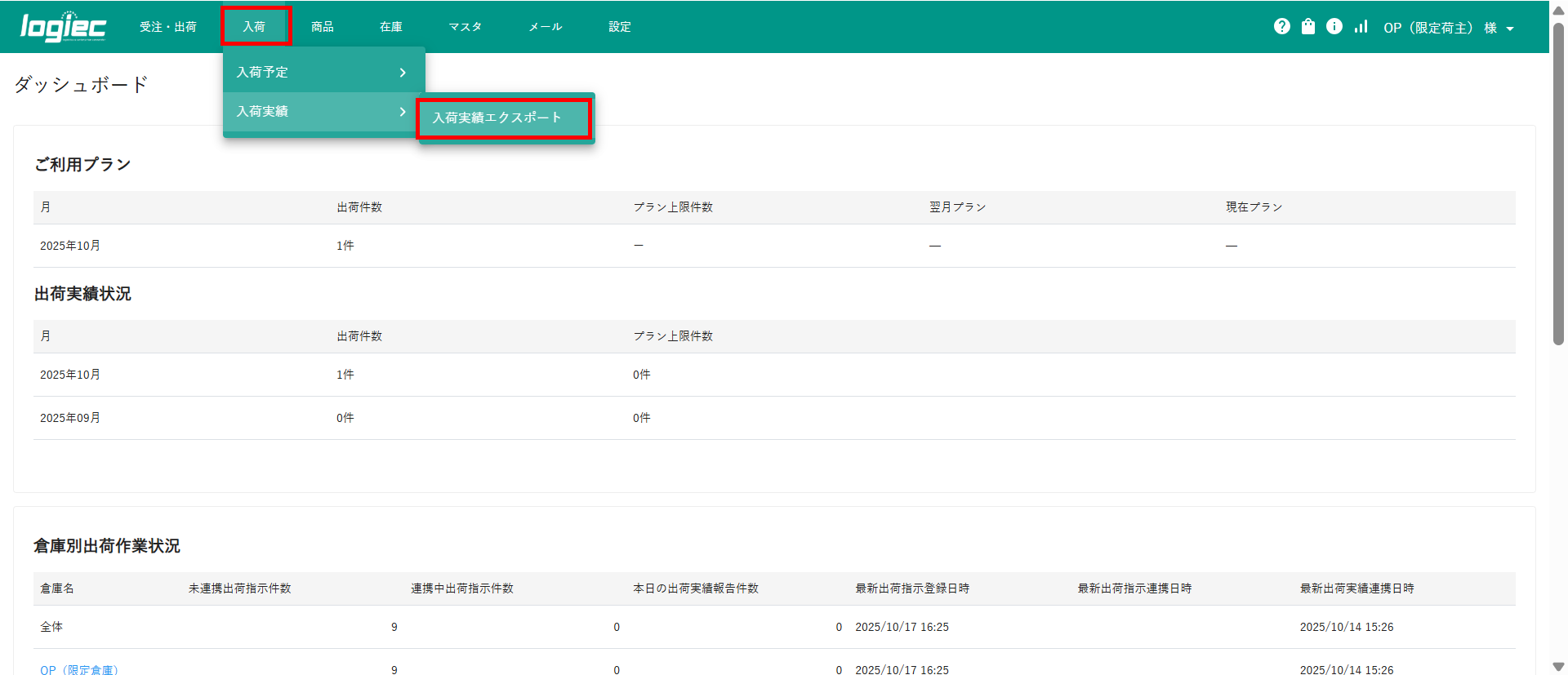
Task: Open the shopping bag icon
Action: pos(1308,26)
